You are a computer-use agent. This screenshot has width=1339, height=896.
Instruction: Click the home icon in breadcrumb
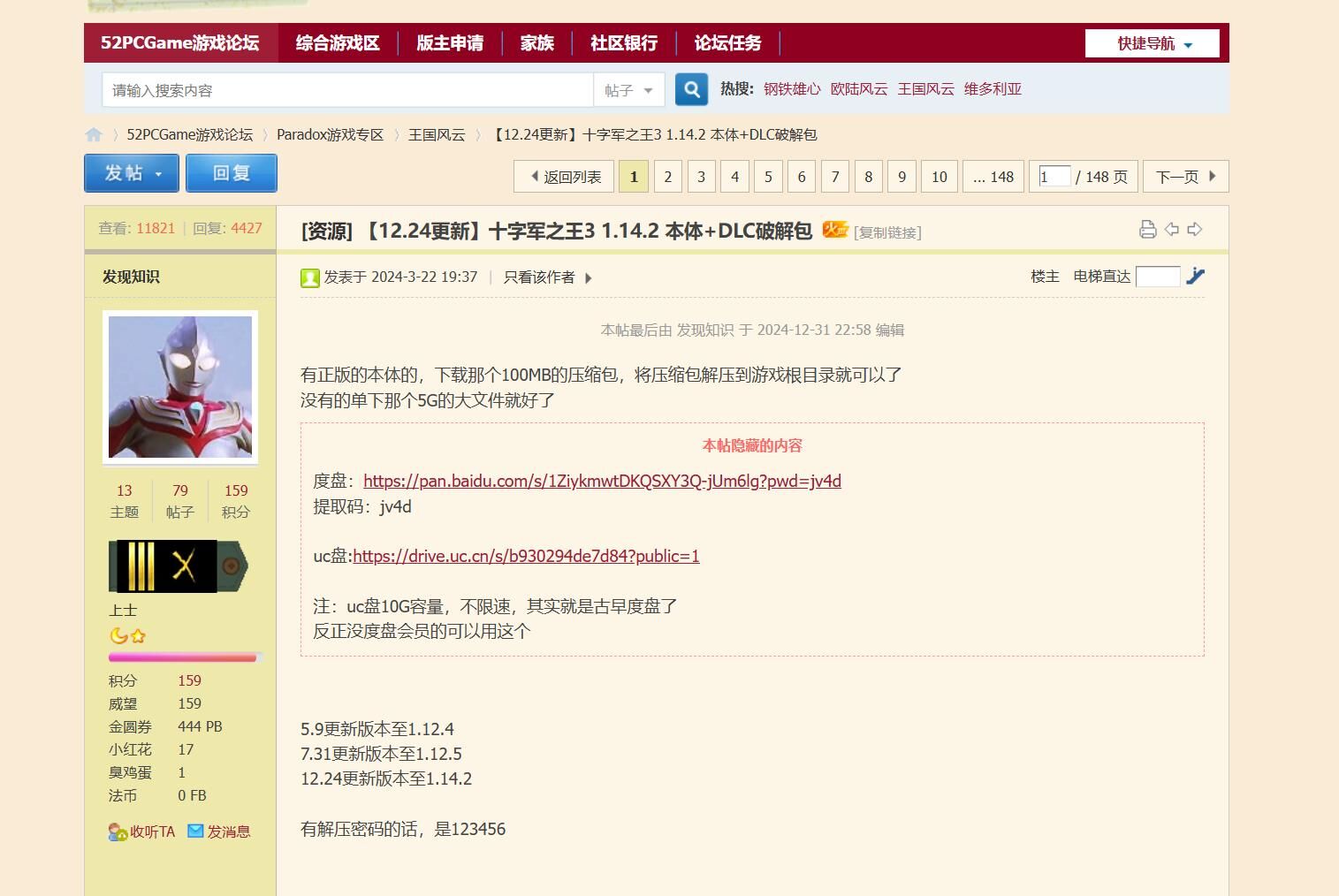coord(94,134)
